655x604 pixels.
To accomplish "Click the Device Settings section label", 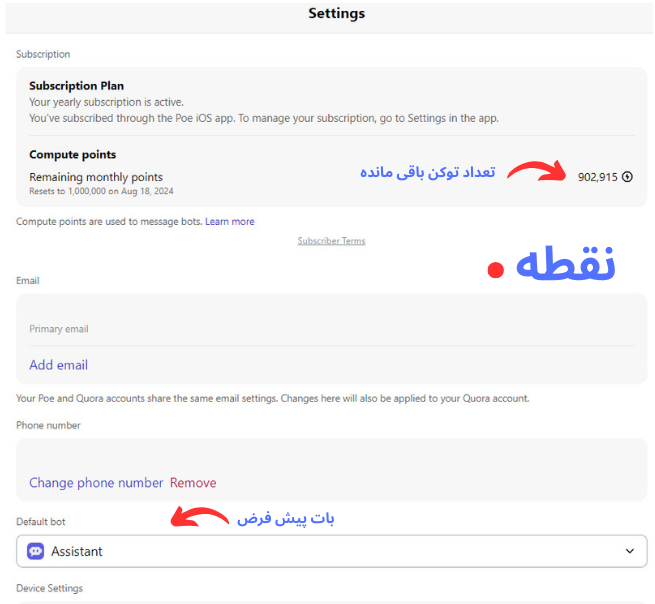I will pos(49,588).
